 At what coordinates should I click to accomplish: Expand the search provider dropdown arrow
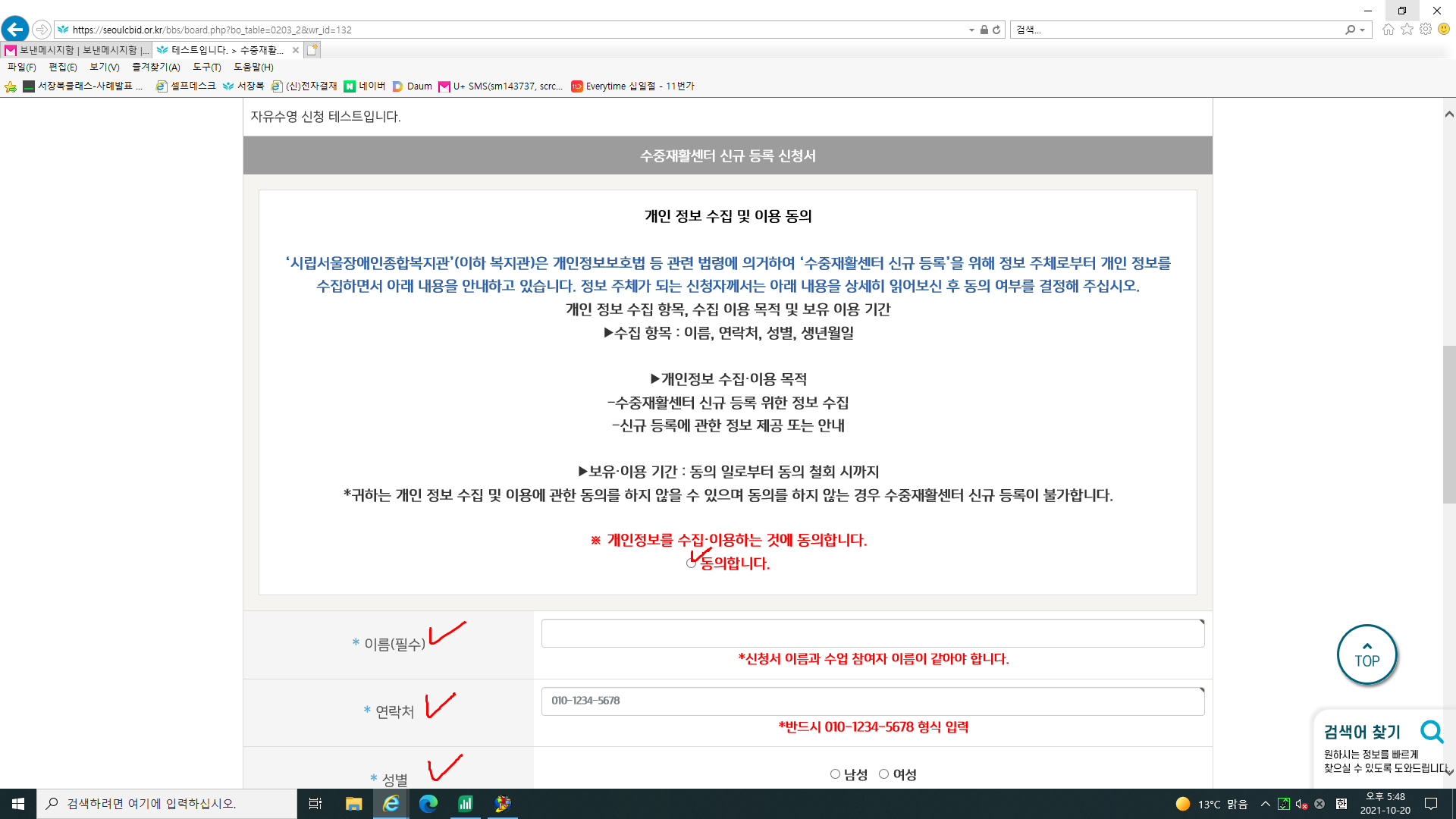[1363, 30]
